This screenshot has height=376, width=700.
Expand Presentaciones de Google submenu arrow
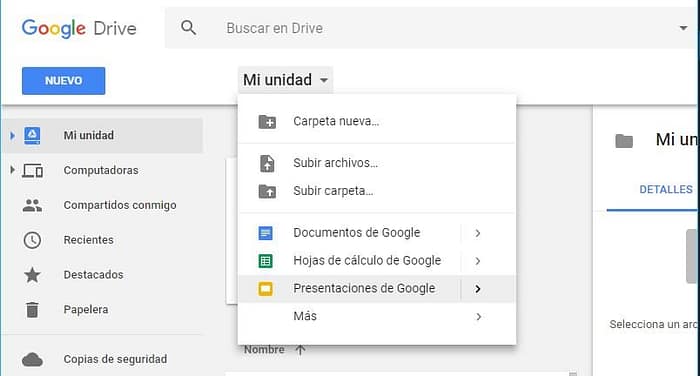478,289
